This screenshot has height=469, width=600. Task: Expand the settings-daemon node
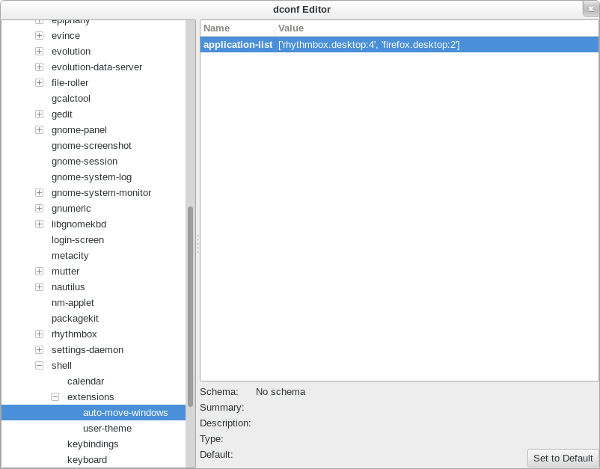[39, 350]
